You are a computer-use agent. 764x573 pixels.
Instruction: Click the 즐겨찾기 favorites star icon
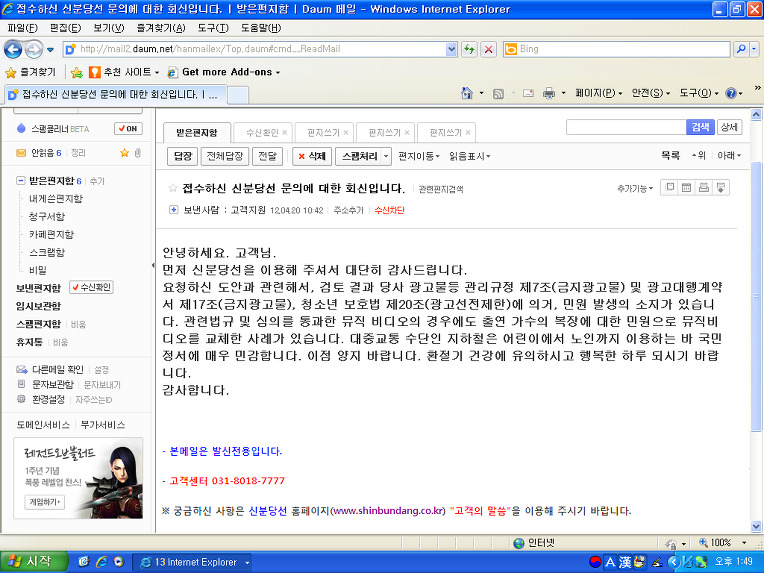pyautogui.click(x=11, y=72)
